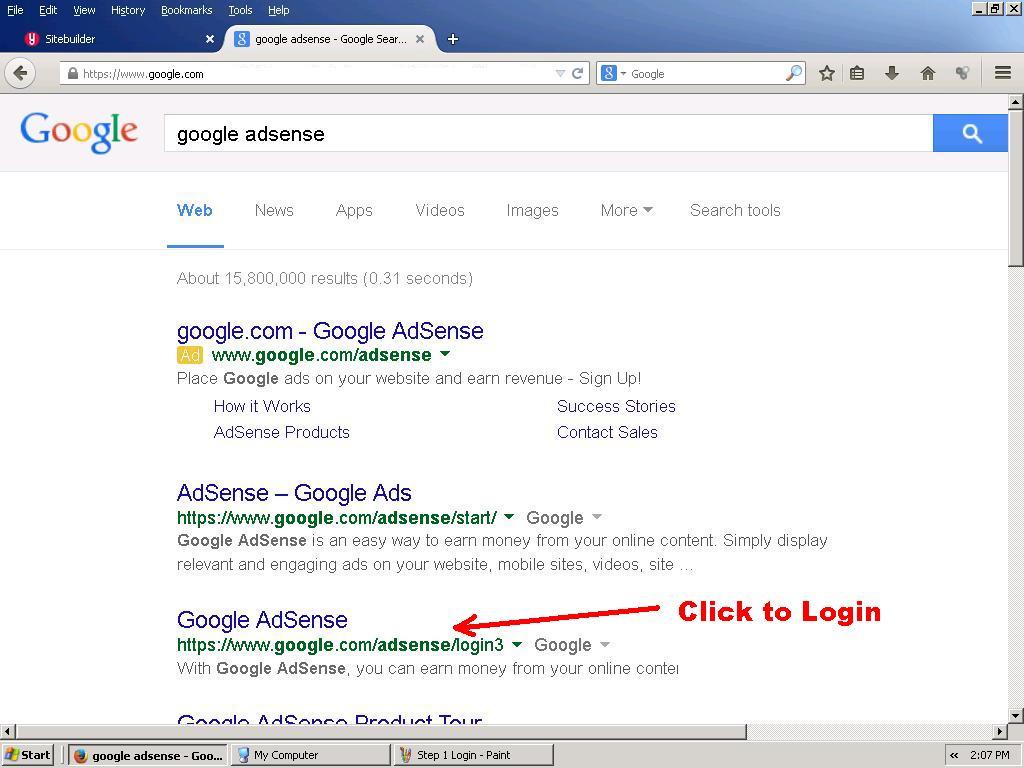Switch to Step 1 Login - Paint taskbar window
This screenshot has height=768, width=1024.
[473, 755]
